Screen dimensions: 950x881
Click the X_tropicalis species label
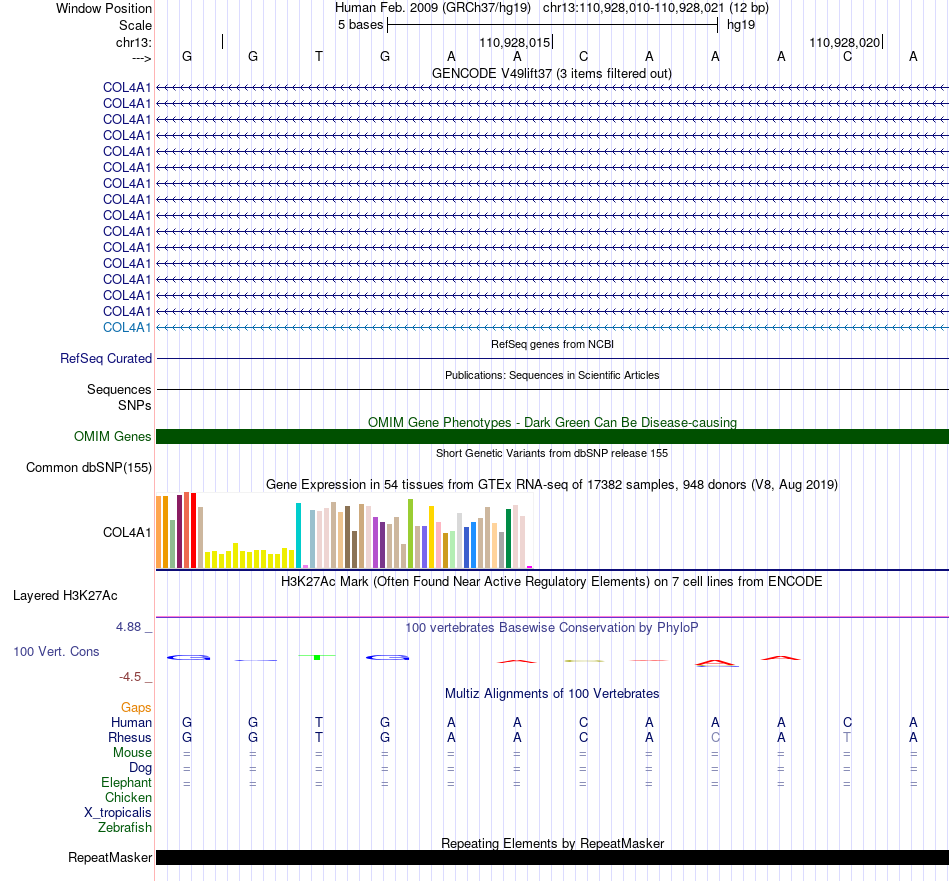tap(118, 813)
